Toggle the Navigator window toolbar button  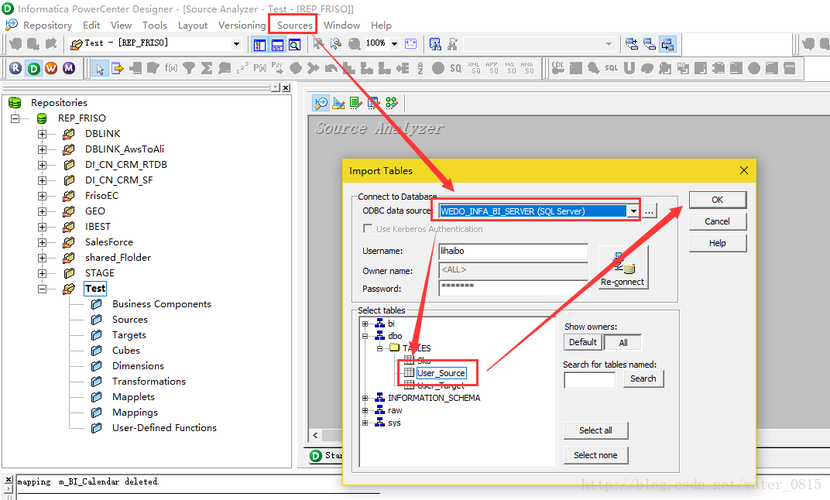(259, 44)
